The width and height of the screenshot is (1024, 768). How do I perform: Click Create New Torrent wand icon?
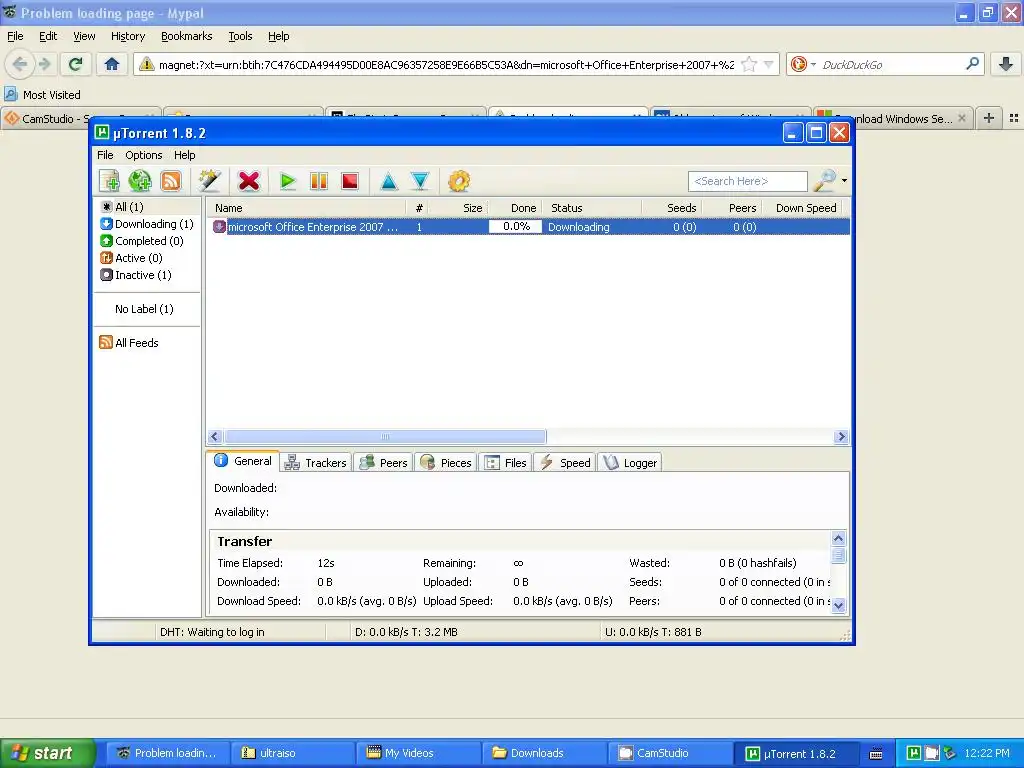point(209,181)
